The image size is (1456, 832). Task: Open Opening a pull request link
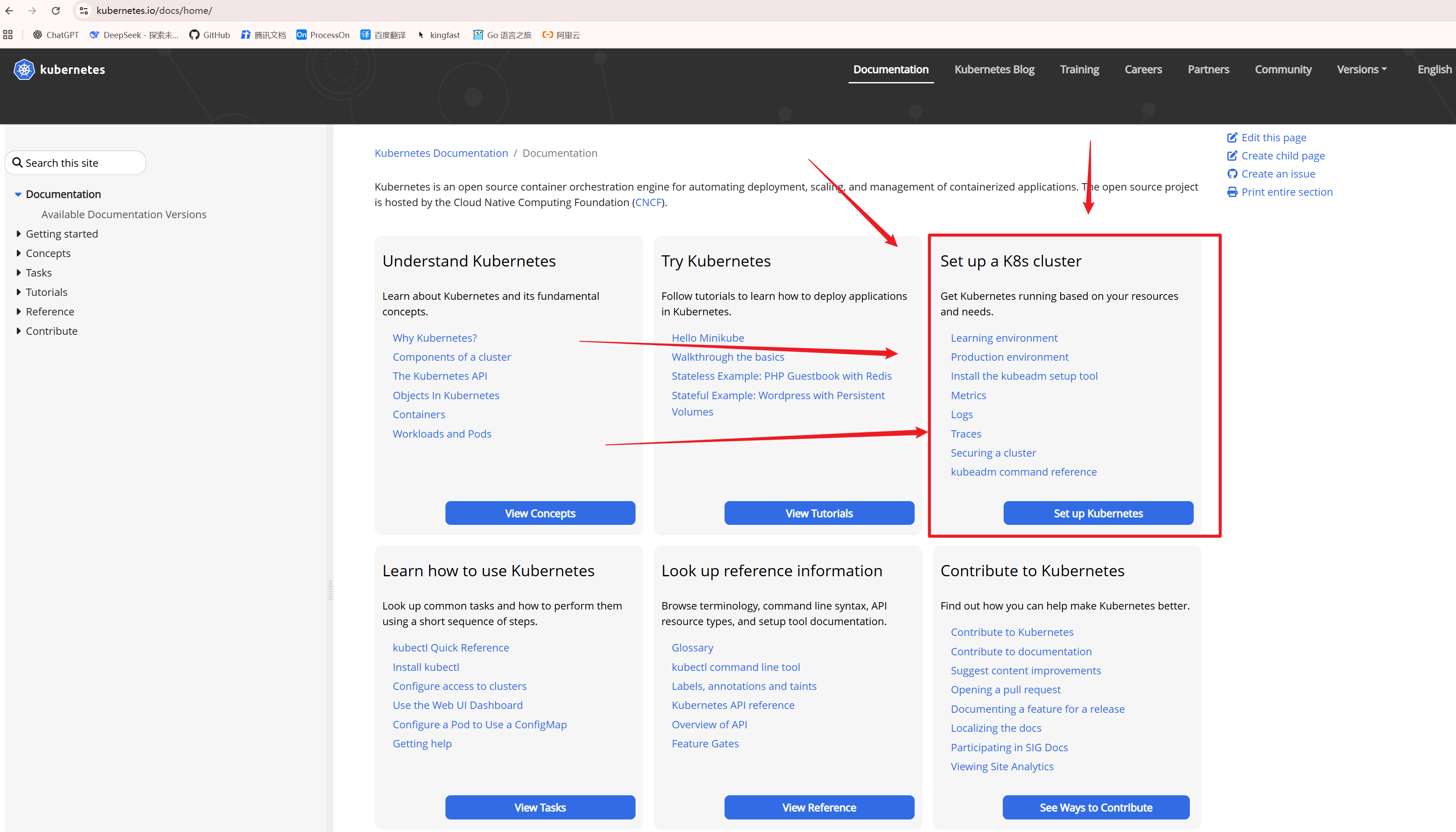click(x=1006, y=690)
